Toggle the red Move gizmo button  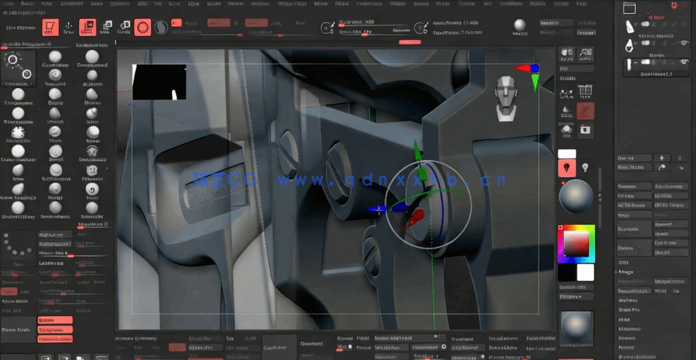pos(87,27)
